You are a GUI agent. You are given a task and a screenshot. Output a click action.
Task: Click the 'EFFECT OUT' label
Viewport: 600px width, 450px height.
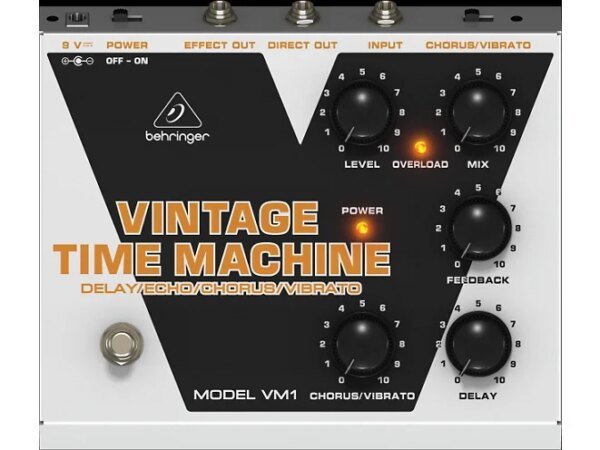(x=220, y=45)
